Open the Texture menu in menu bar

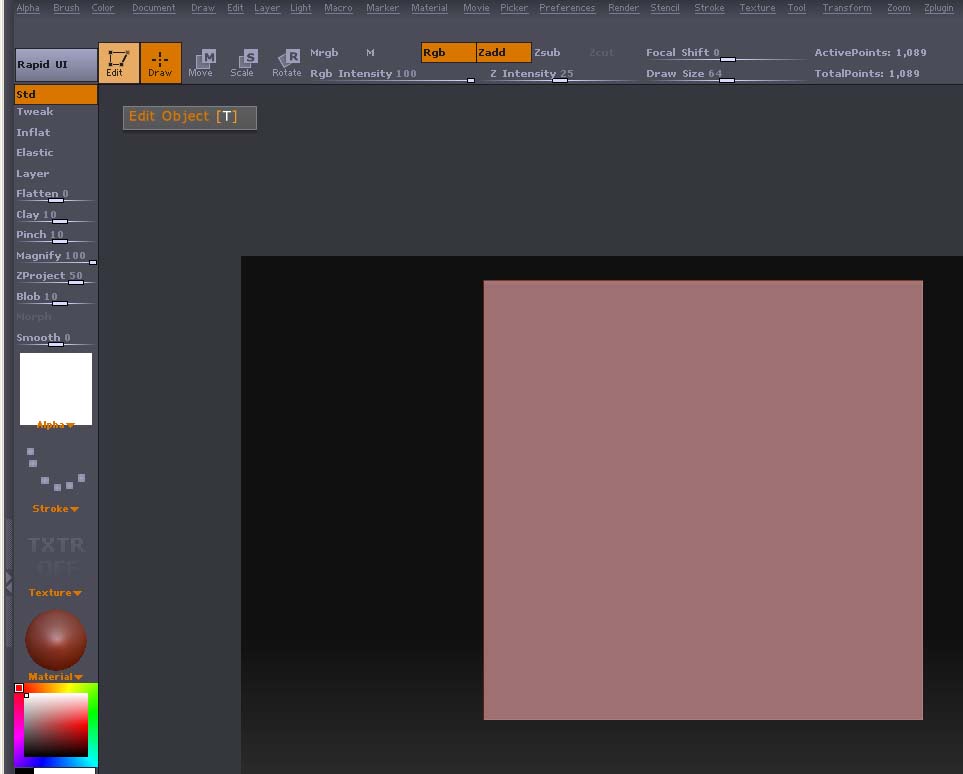757,8
